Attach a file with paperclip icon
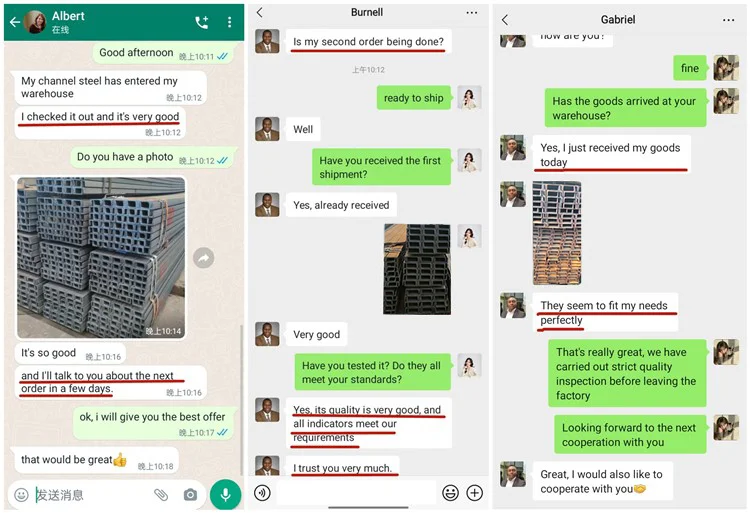Image resolution: width=750 pixels, height=513 pixels. (x=161, y=495)
